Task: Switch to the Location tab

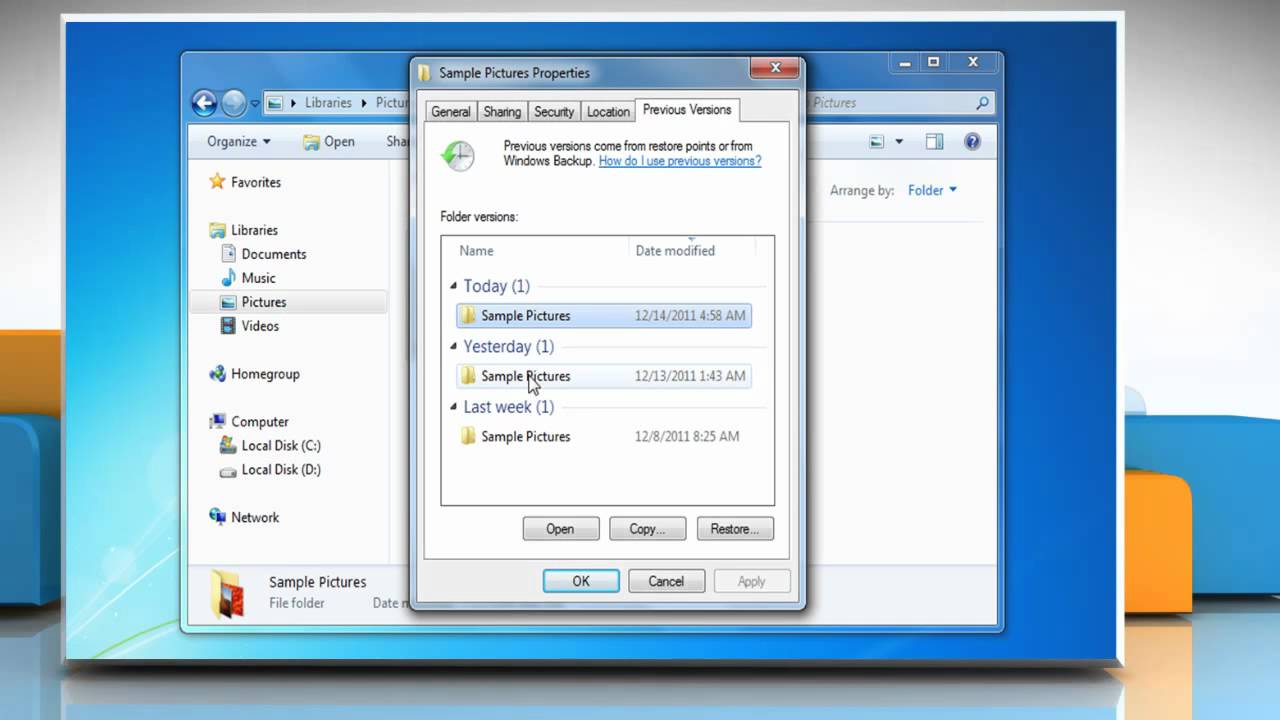Action: pos(608,112)
